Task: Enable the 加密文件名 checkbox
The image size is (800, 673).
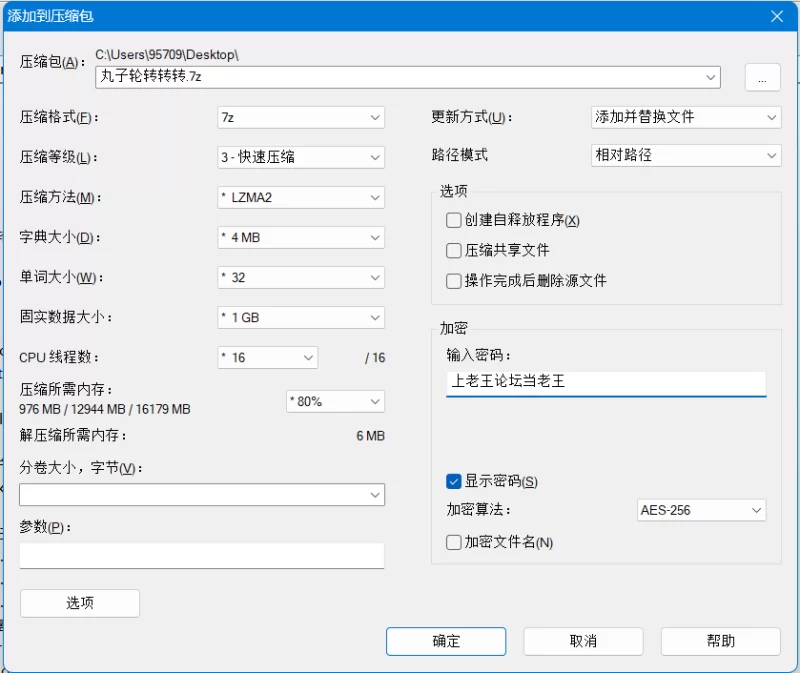Action: [453, 542]
